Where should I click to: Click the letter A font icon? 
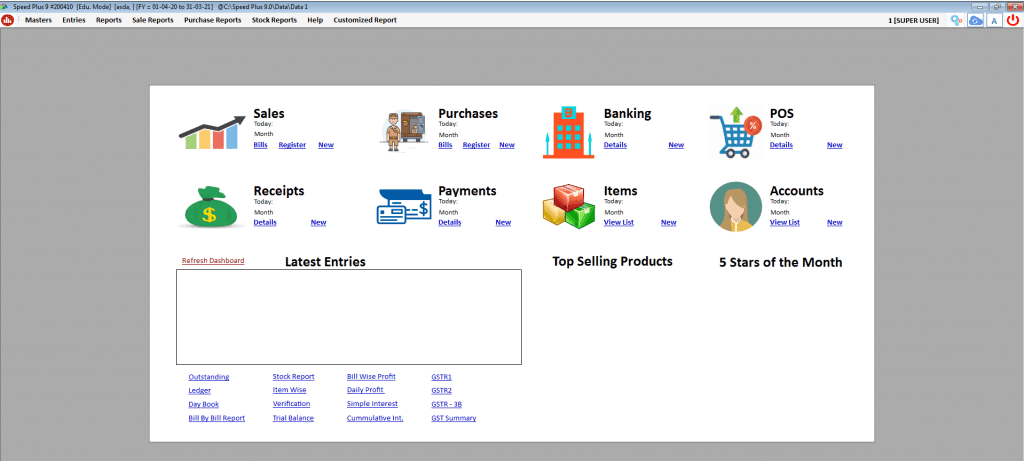pyautogui.click(x=994, y=20)
